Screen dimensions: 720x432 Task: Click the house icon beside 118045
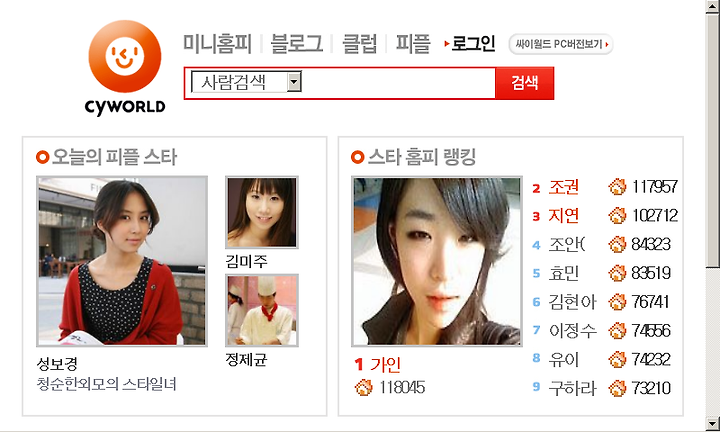(364, 387)
